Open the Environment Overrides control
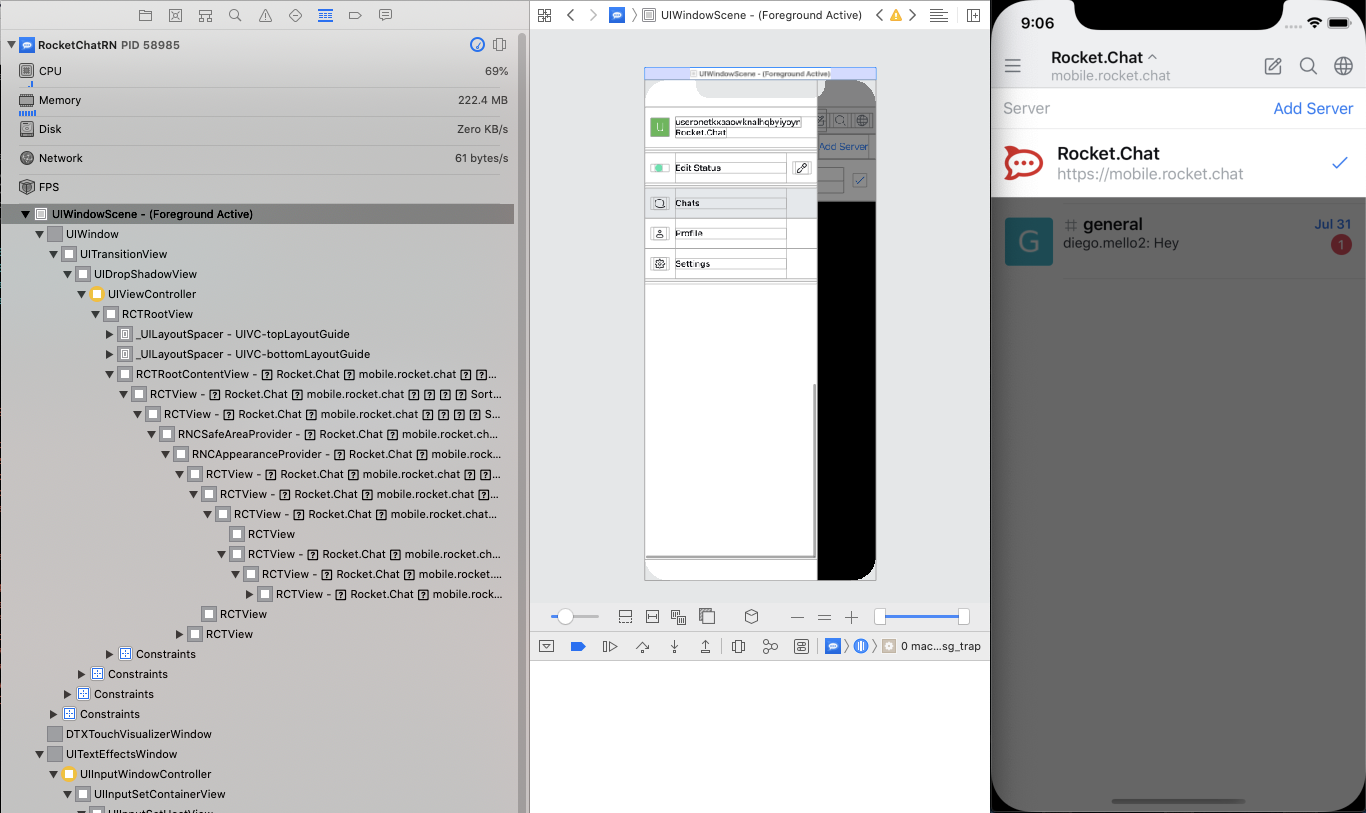 pos(802,646)
